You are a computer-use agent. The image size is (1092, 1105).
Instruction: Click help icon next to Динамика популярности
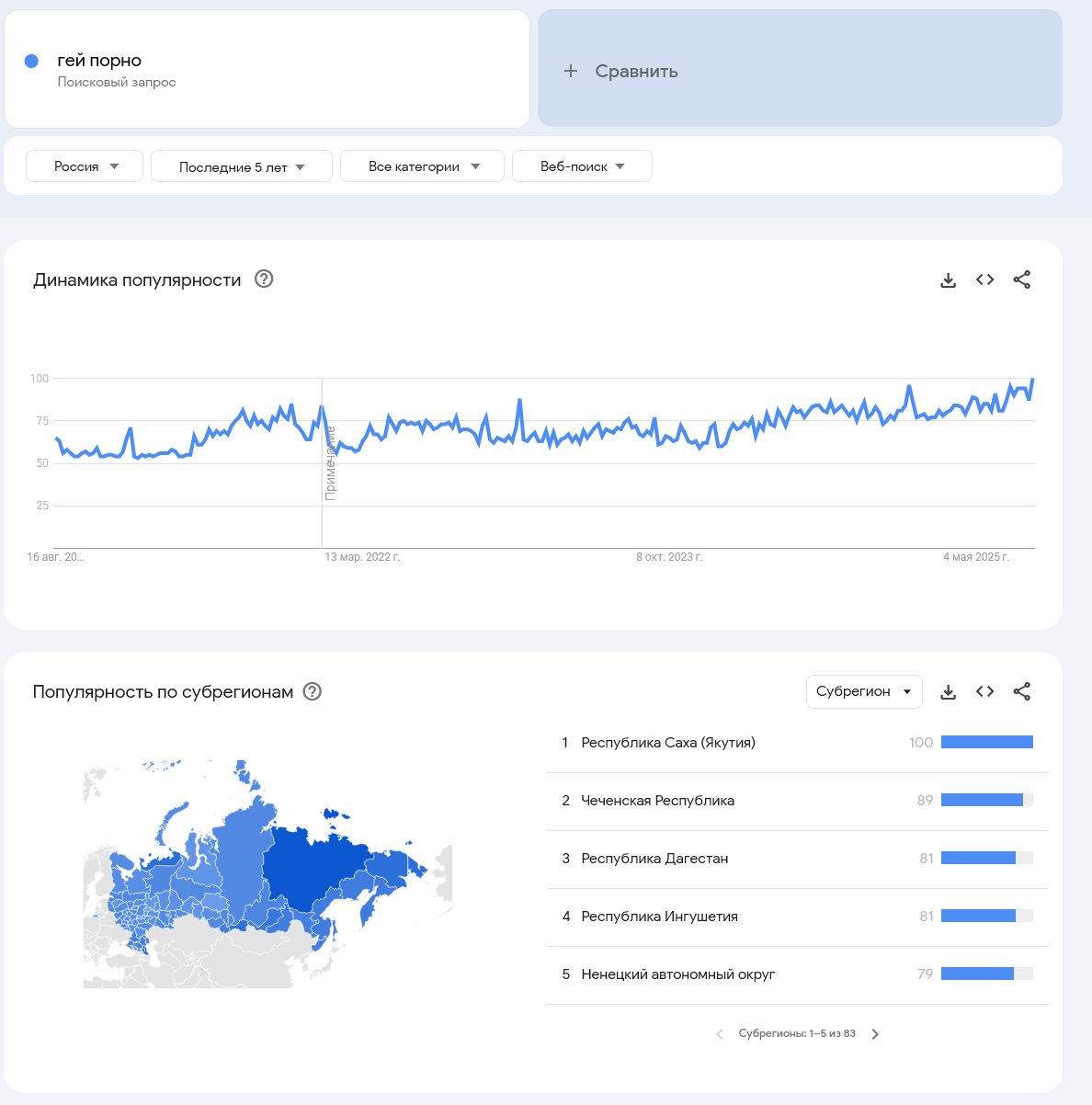point(264,279)
